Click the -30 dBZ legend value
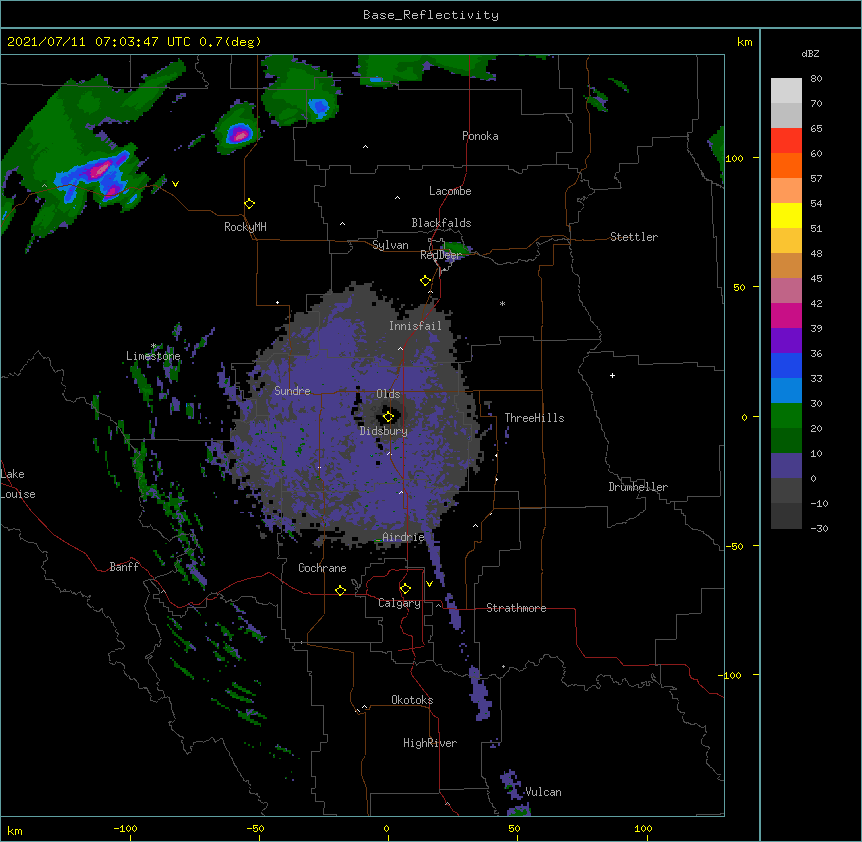Viewport: 862px width, 842px height. (x=819, y=528)
